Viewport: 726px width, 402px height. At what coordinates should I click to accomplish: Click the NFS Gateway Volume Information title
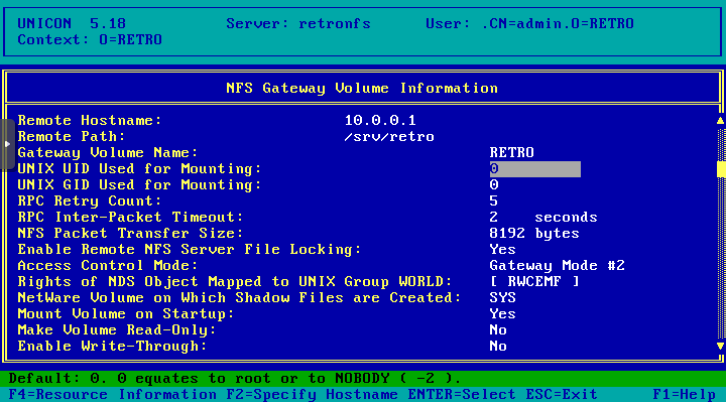362,88
